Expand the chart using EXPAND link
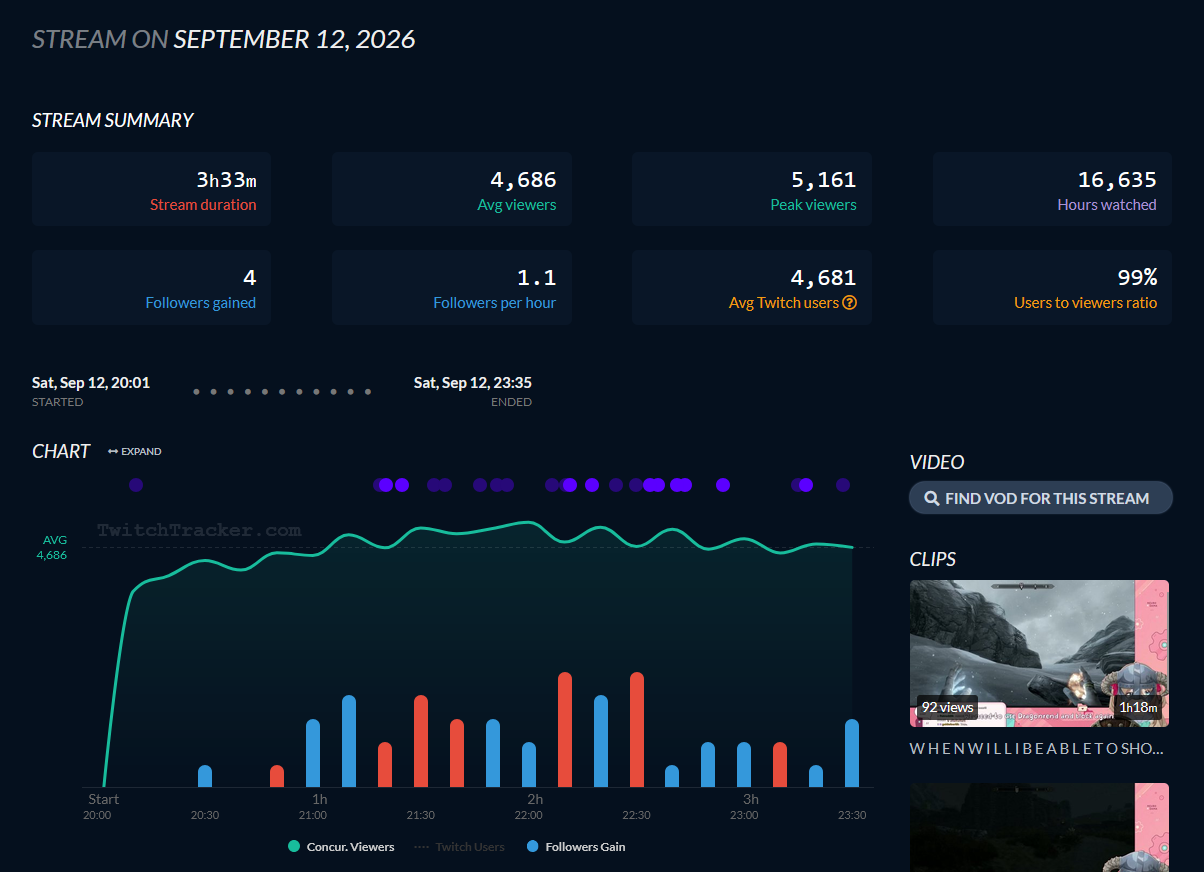The height and width of the screenshot is (872, 1204). pyautogui.click(x=141, y=452)
